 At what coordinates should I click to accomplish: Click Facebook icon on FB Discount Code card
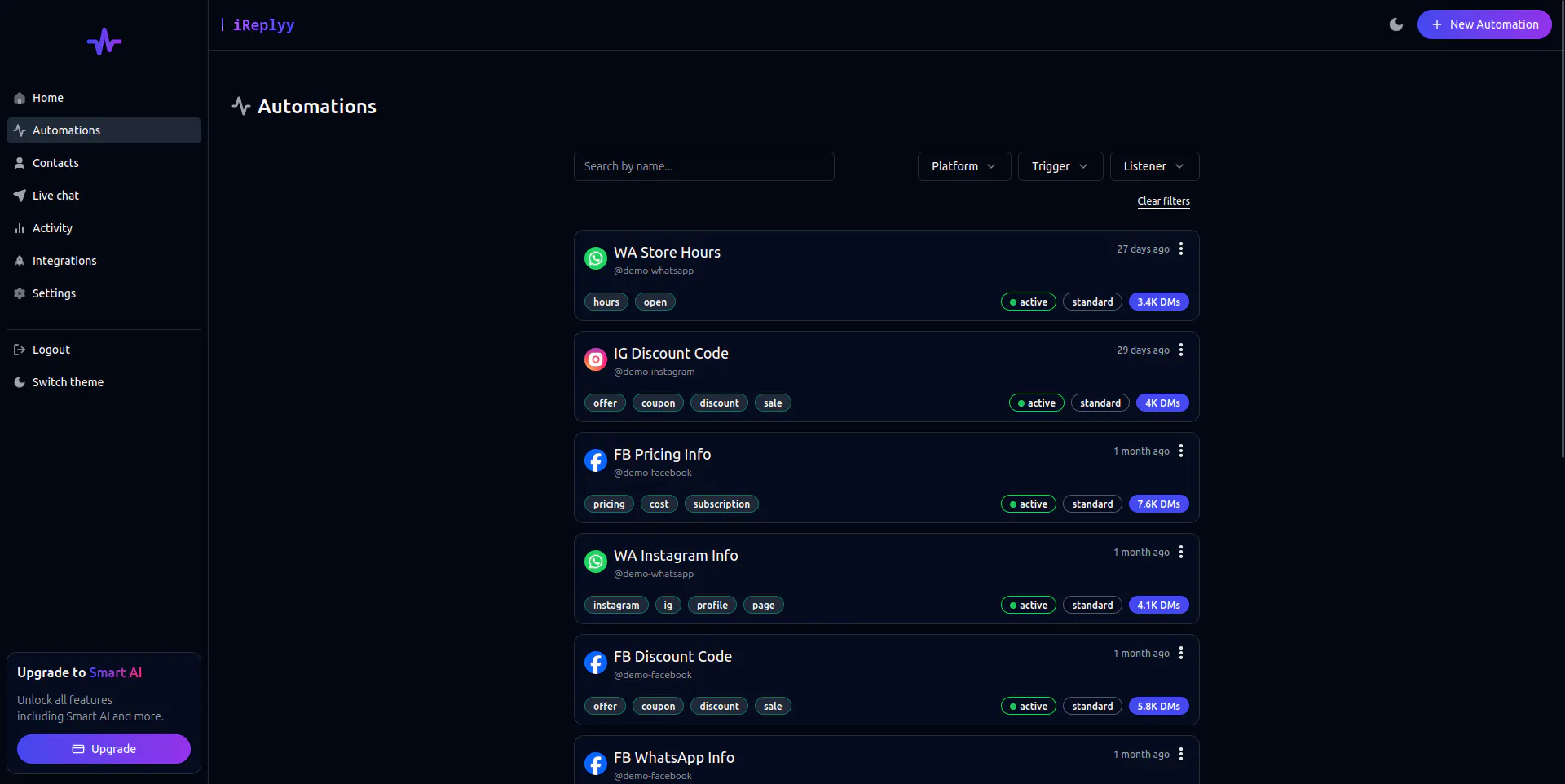point(596,663)
